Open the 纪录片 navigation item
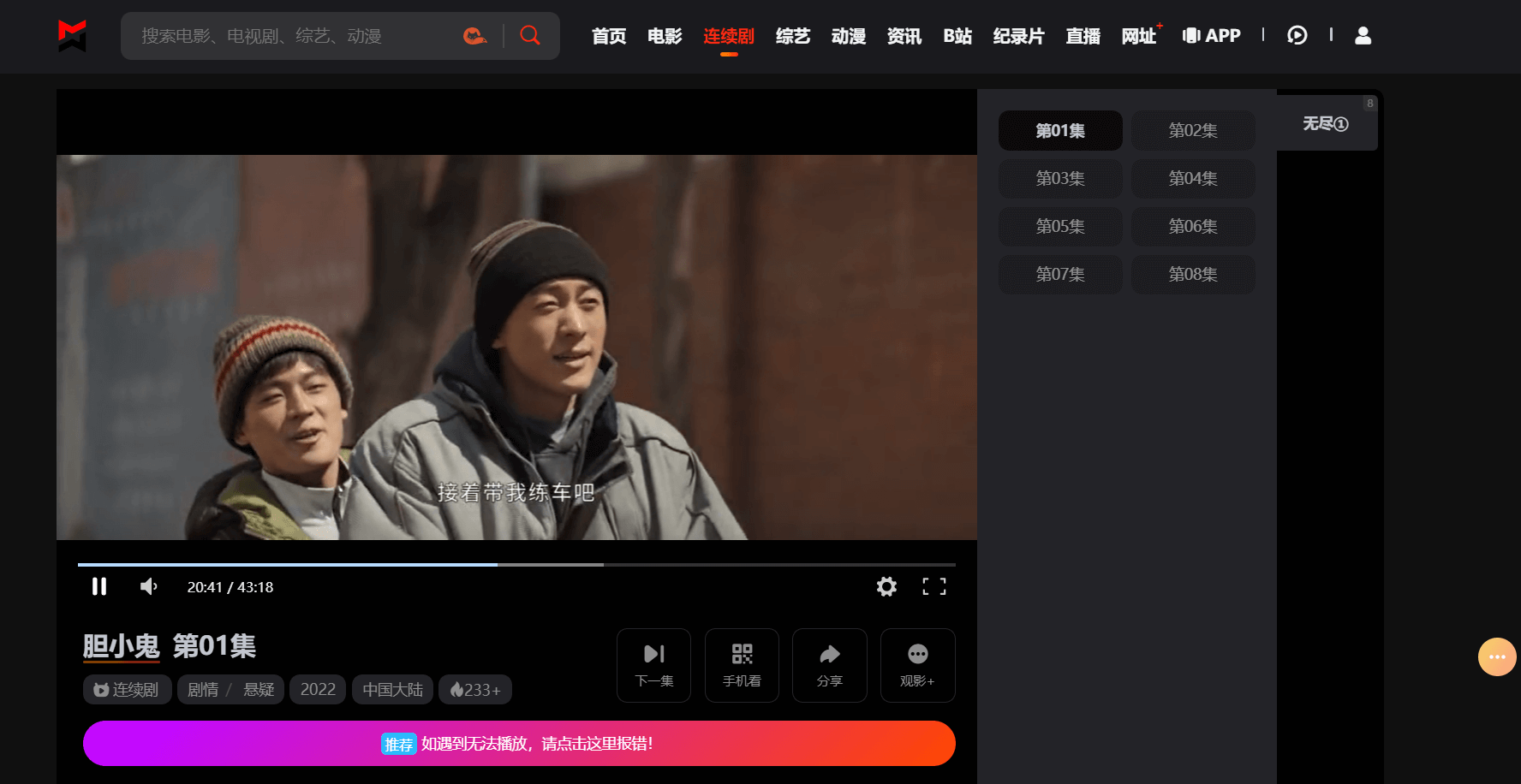Image resolution: width=1521 pixels, height=784 pixels. [1018, 36]
